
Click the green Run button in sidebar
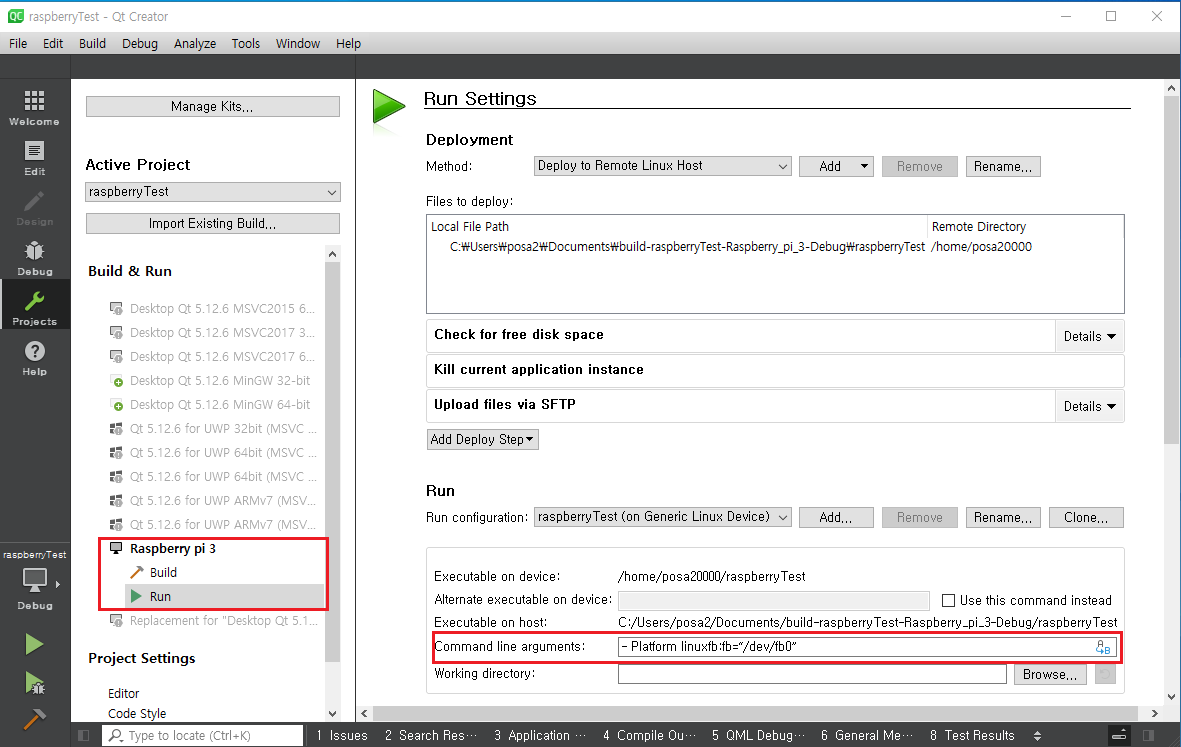tap(34, 645)
